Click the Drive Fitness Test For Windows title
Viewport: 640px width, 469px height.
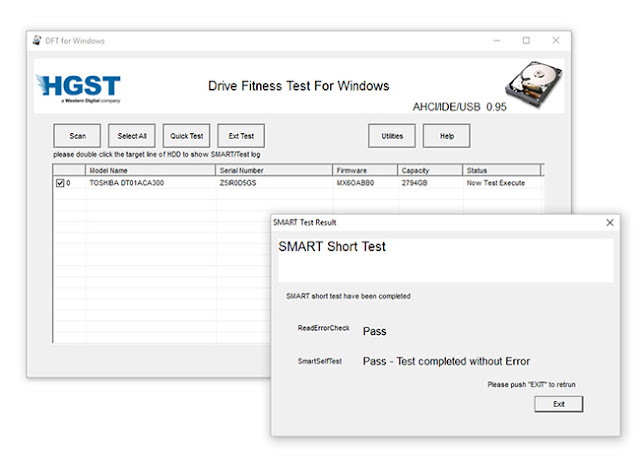coord(298,86)
